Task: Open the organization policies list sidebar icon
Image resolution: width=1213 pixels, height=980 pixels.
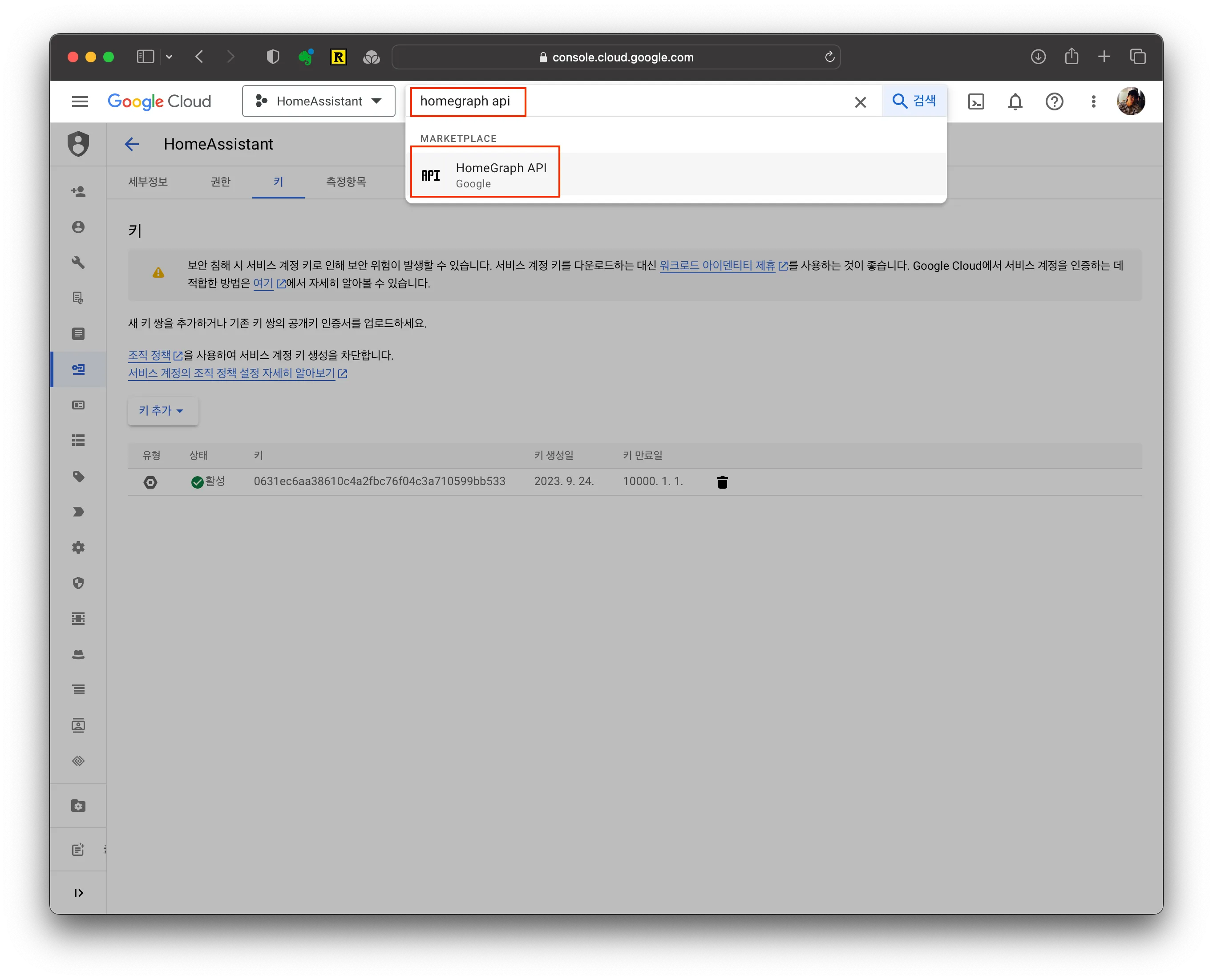Action: (78, 334)
